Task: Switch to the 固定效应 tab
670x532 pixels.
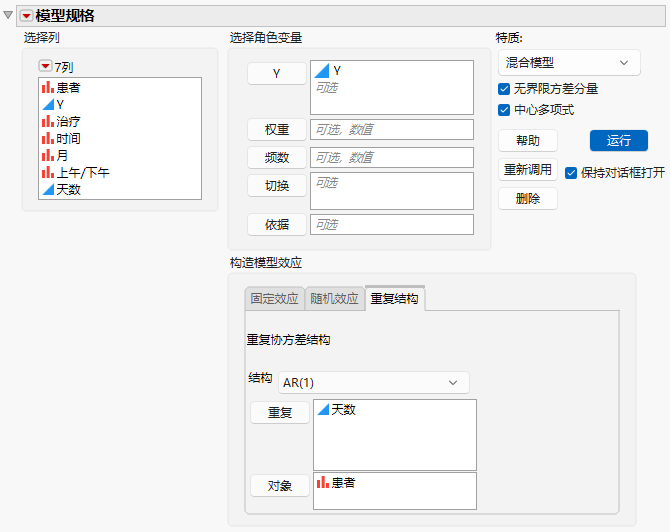Action: (x=274, y=298)
